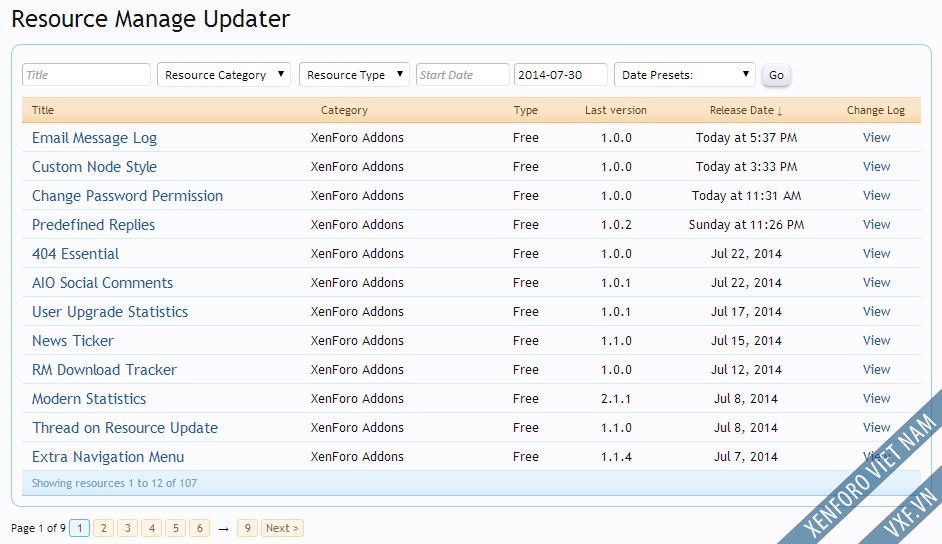
Task: Open the Change Password Permission resource
Action: (x=127, y=196)
